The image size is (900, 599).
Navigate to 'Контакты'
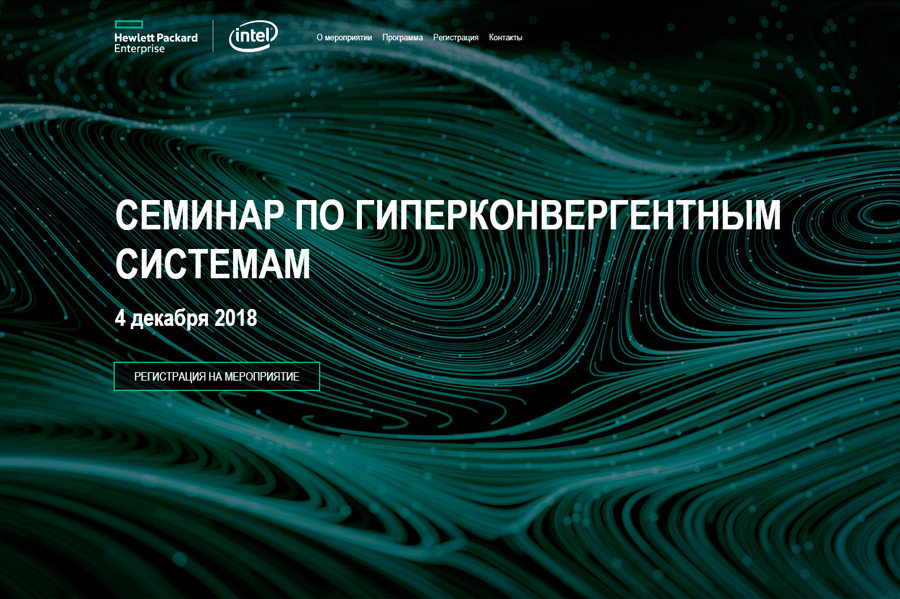pyautogui.click(x=506, y=38)
